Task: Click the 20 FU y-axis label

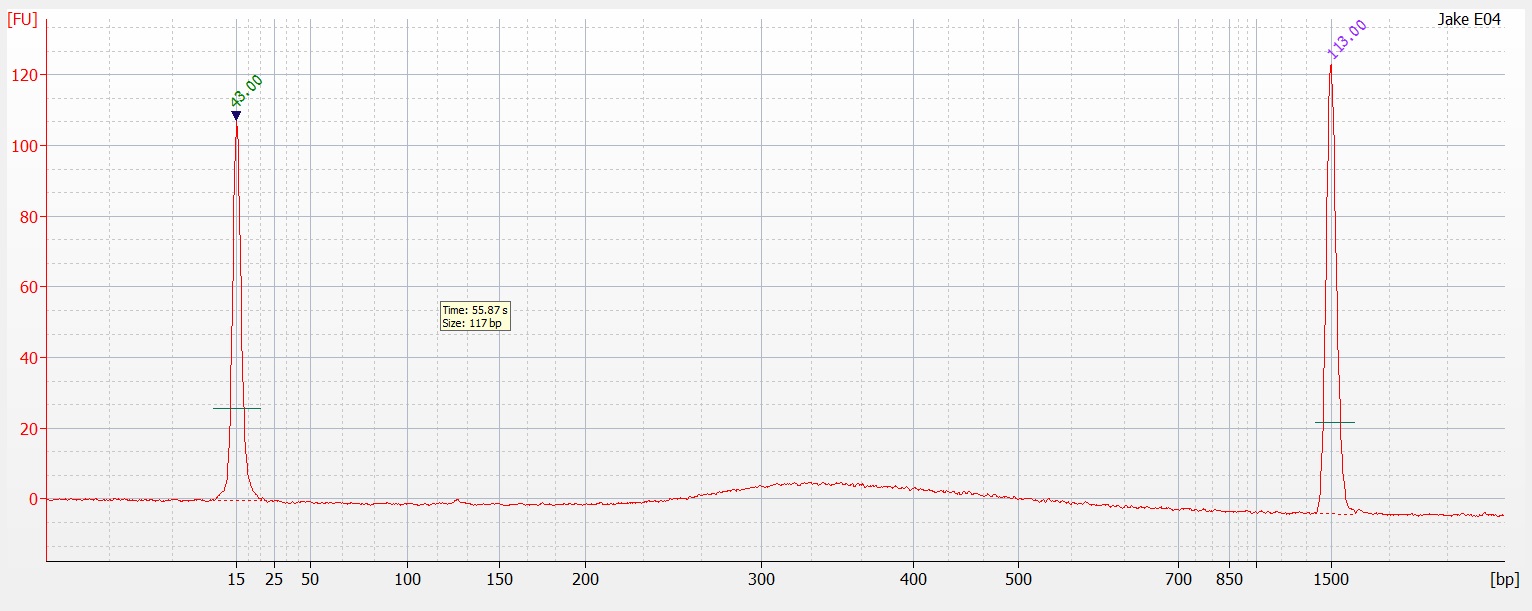Action: tap(30, 429)
